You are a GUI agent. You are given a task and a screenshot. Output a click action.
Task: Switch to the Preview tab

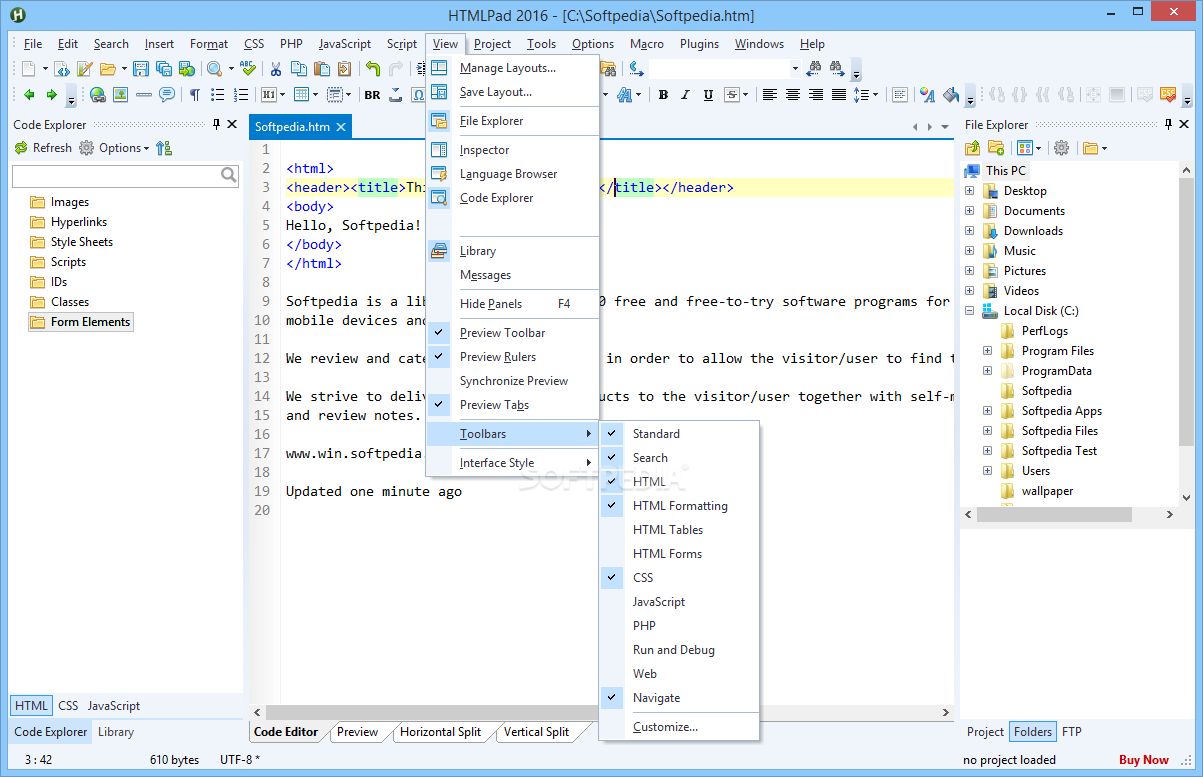[357, 732]
